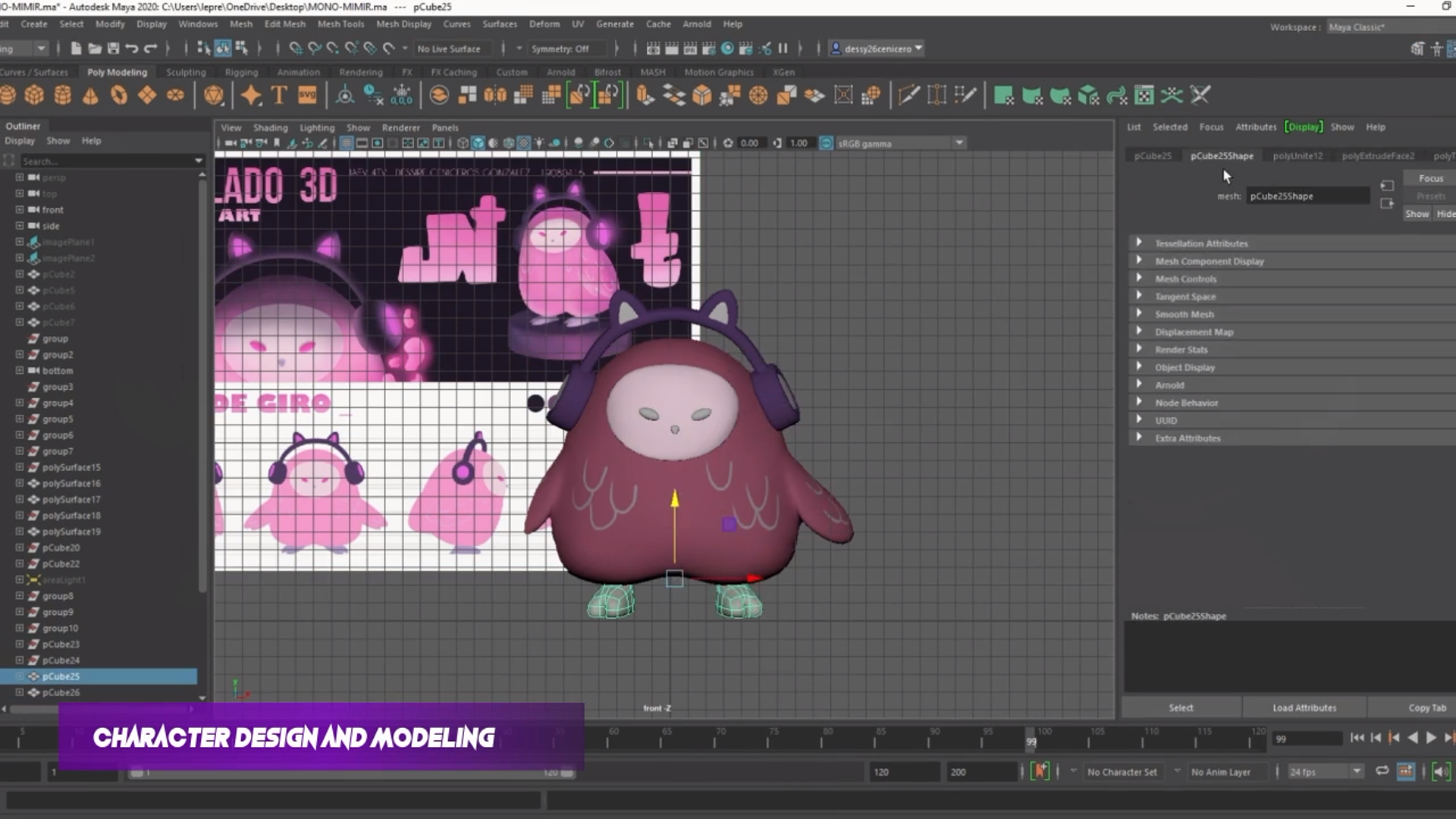Expand group2 in the Outliner
1456x819 pixels.
click(x=20, y=355)
